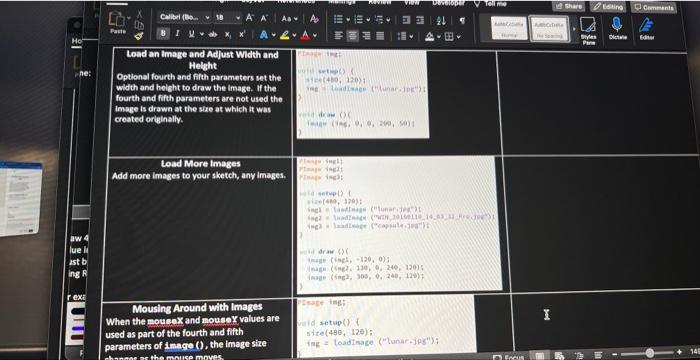
Task: Open line spacing options
Action: [x=404, y=37]
